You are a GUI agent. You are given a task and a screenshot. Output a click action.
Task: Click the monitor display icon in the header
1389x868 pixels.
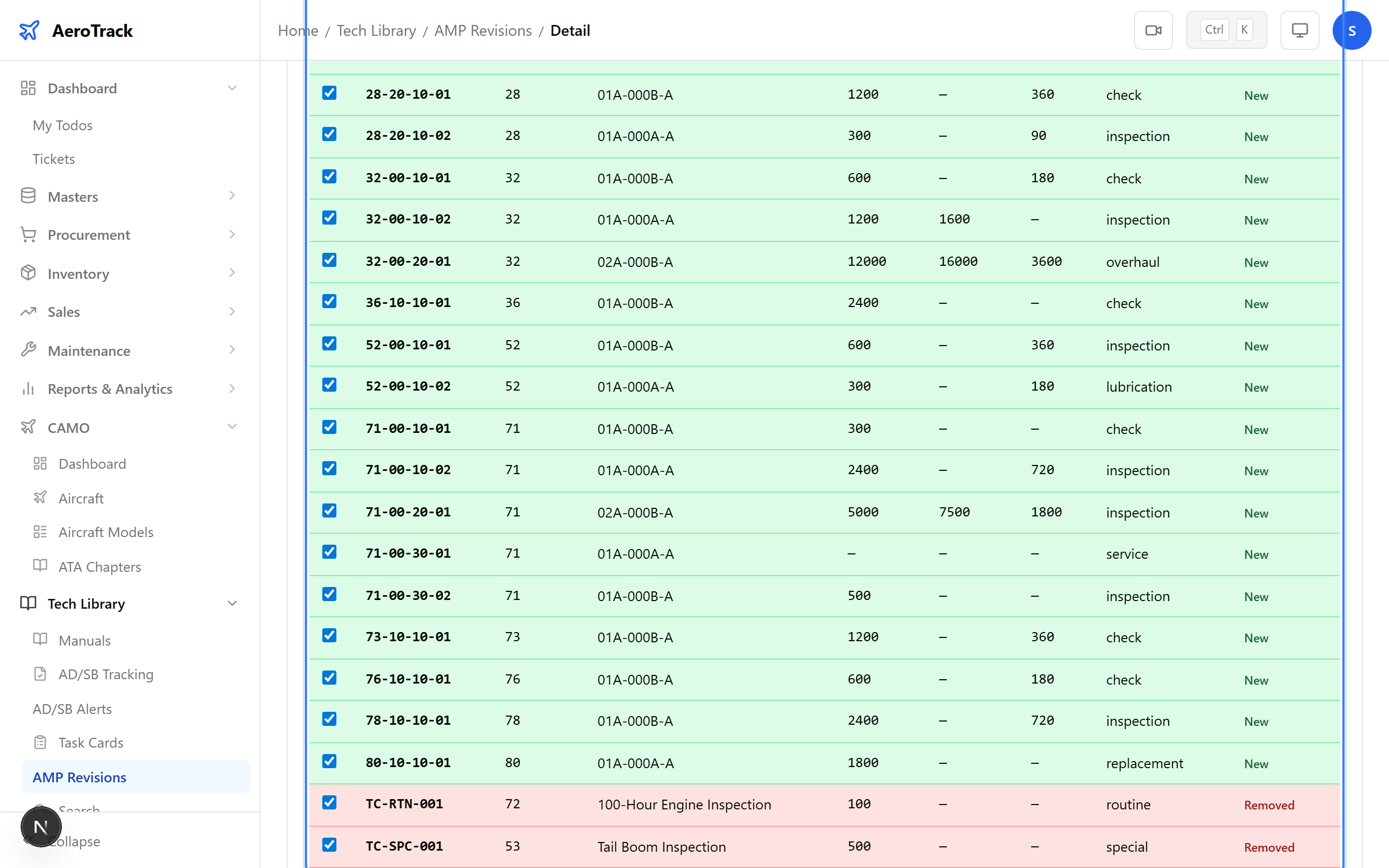point(1299,30)
